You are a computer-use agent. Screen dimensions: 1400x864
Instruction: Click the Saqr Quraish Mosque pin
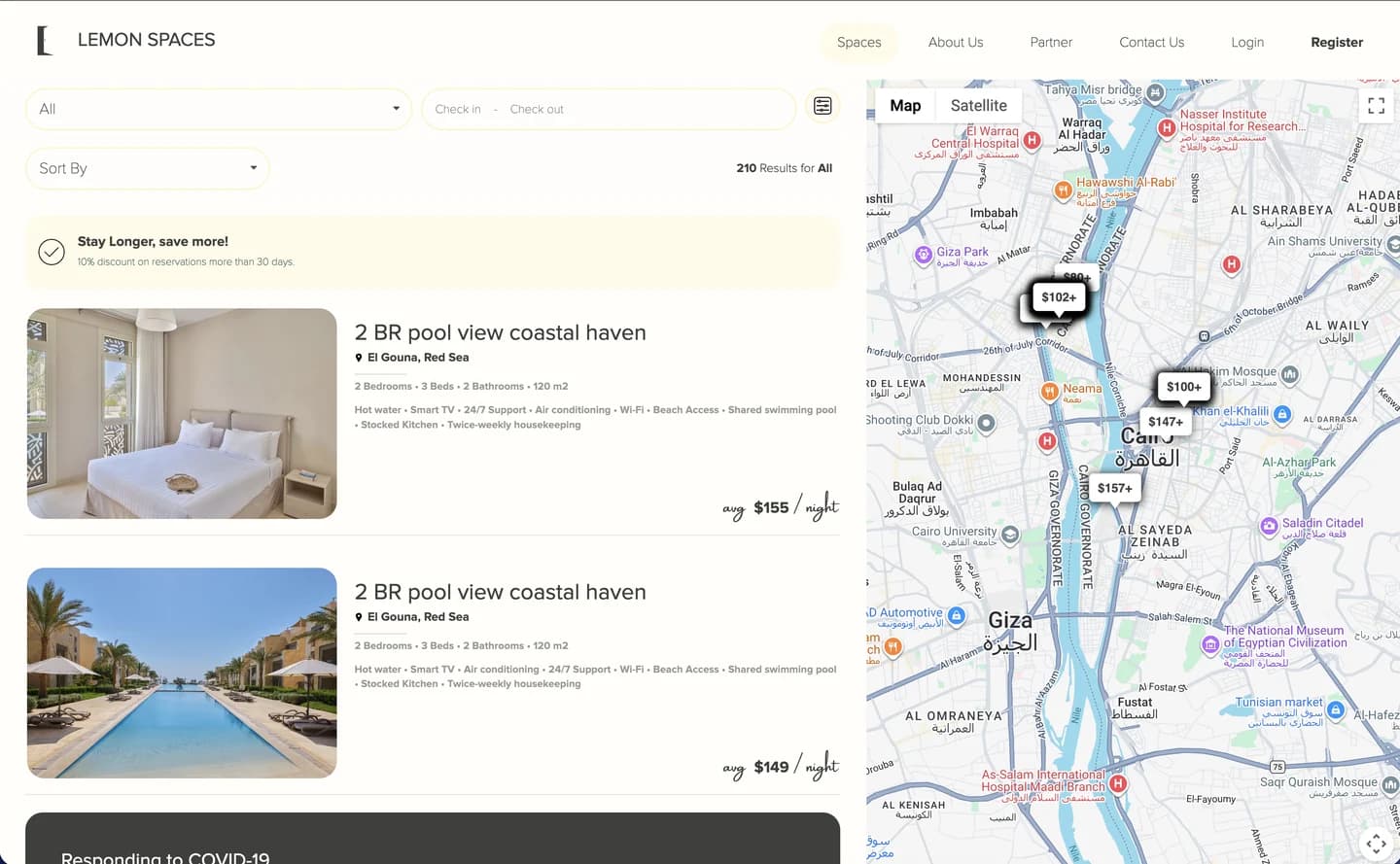click(1390, 784)
